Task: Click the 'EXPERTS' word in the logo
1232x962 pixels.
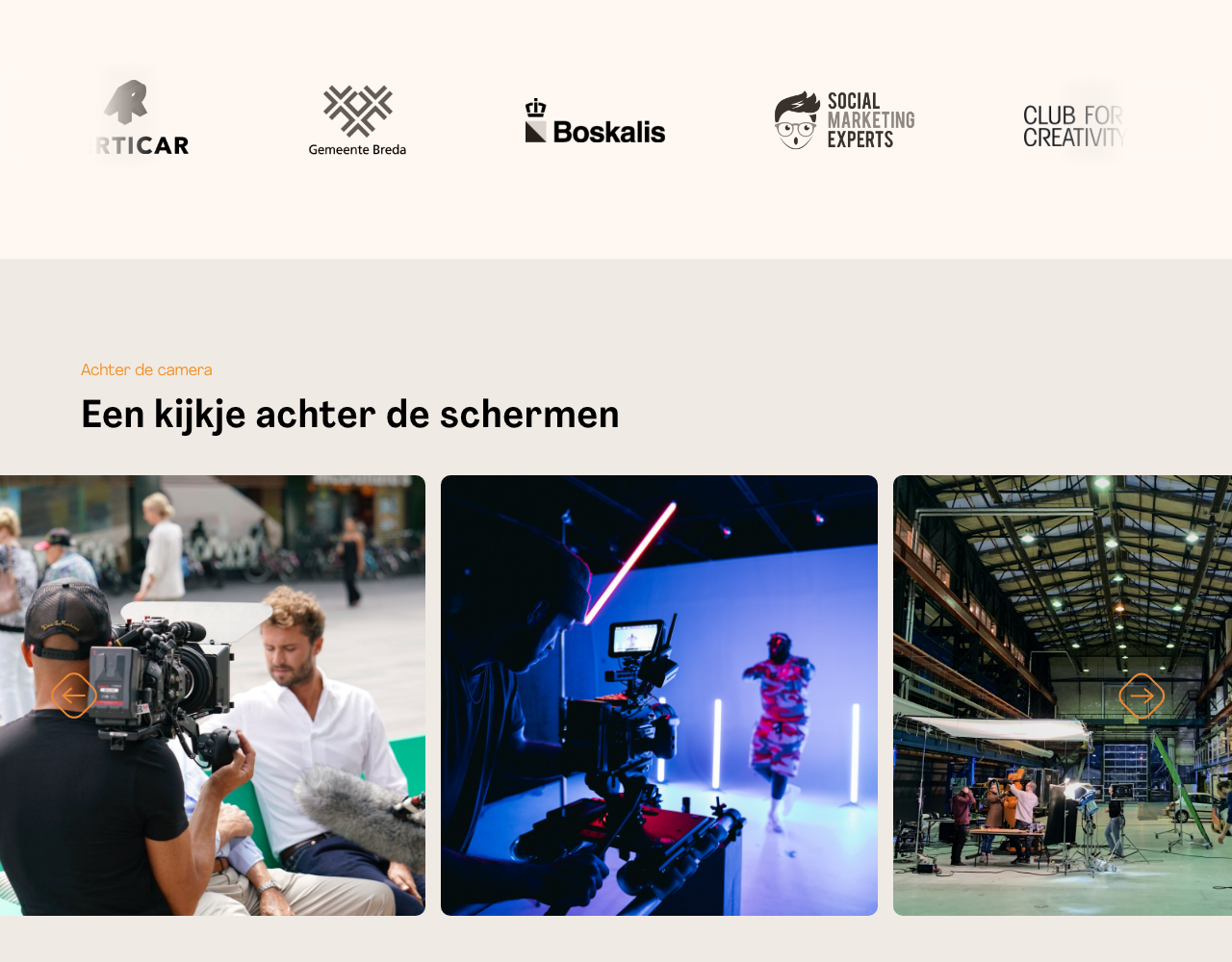Action: 860,139
